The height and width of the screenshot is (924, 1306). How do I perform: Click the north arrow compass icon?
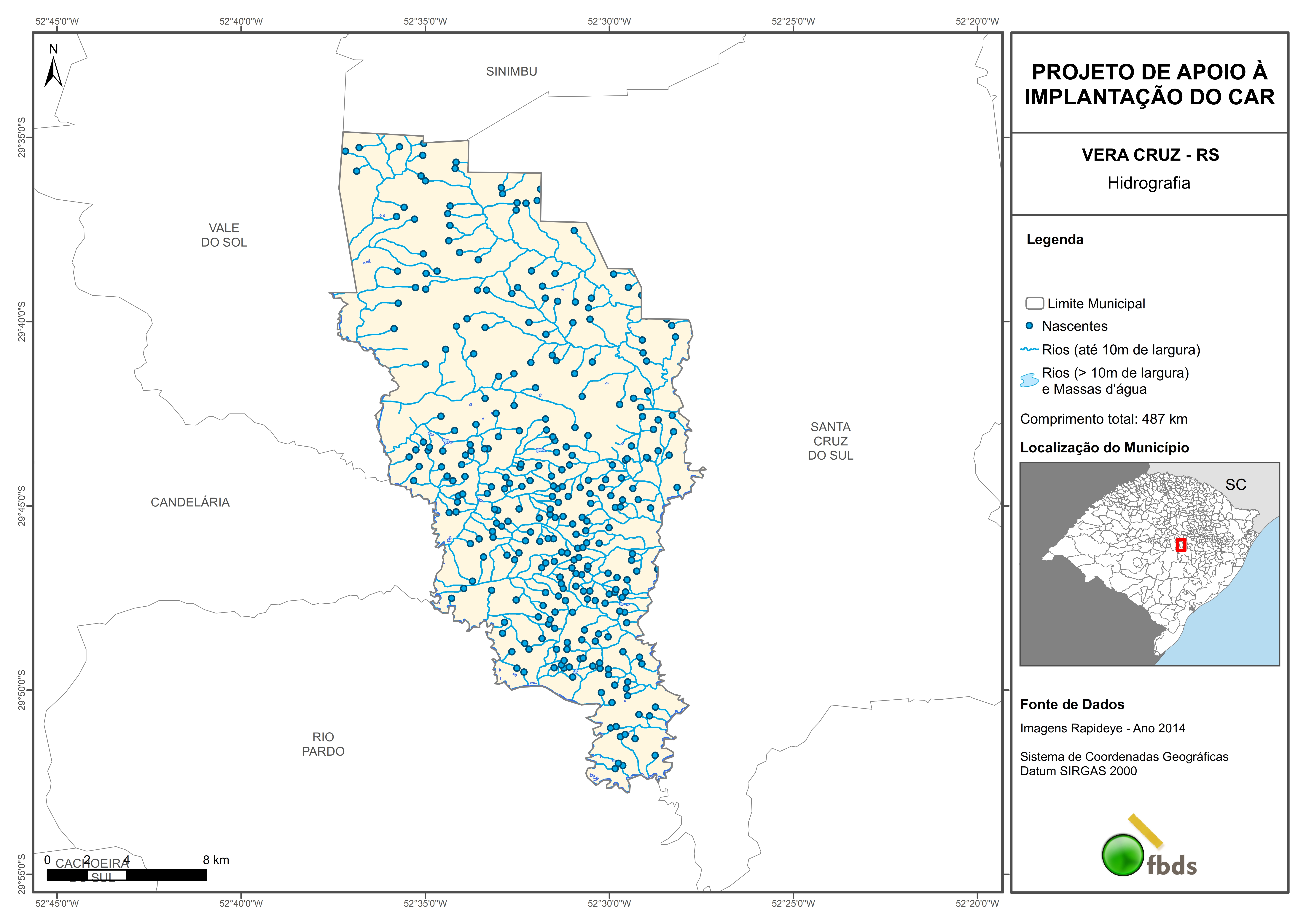pos(53,68)
